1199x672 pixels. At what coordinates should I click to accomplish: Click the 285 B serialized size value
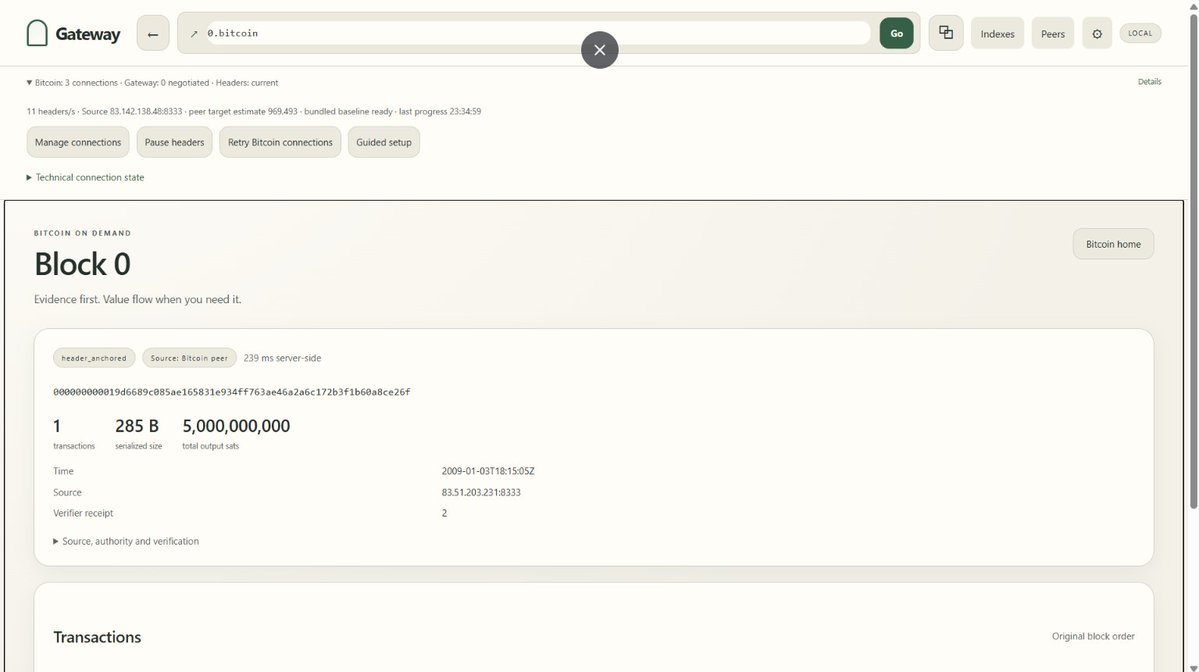pyautogui.click(x=137, y=426)
